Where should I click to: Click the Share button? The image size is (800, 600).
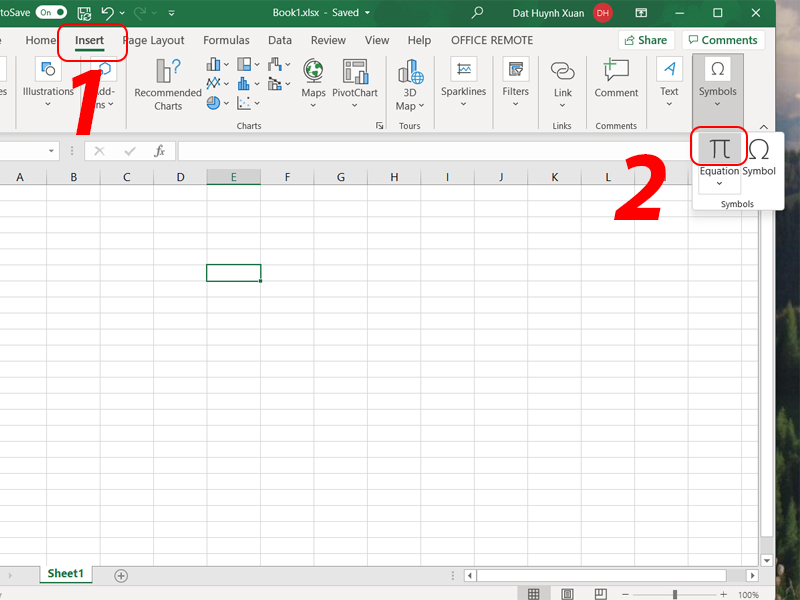point(646,40)
